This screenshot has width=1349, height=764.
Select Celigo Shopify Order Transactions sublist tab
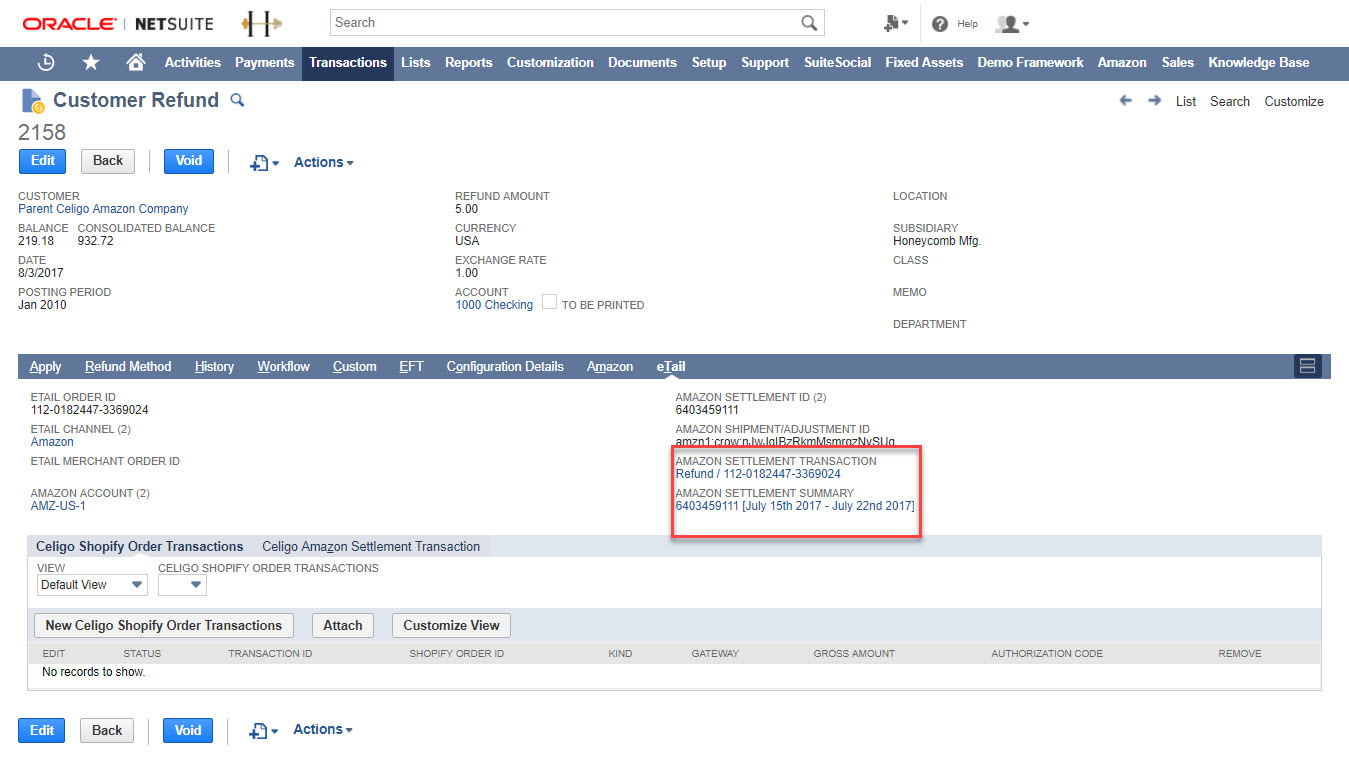[x=140, y=547]
